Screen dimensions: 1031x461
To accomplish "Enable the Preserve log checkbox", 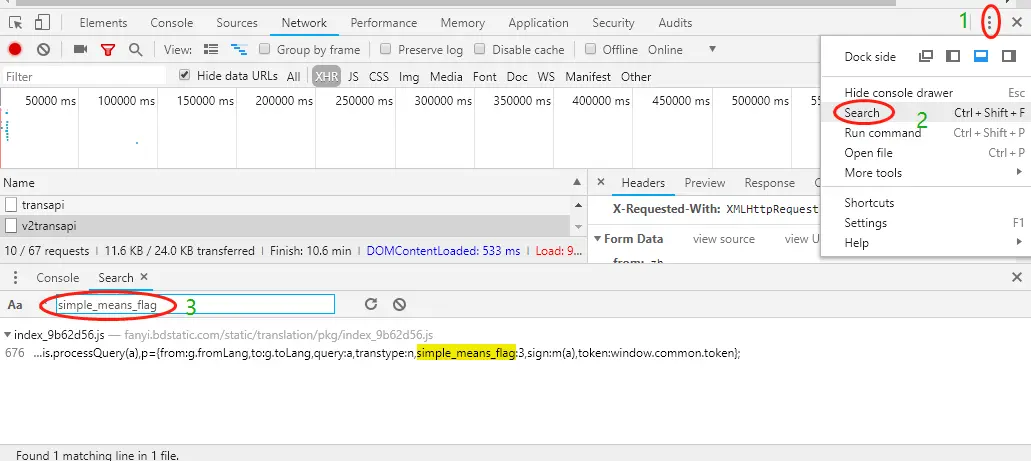I will pos(385,49).
